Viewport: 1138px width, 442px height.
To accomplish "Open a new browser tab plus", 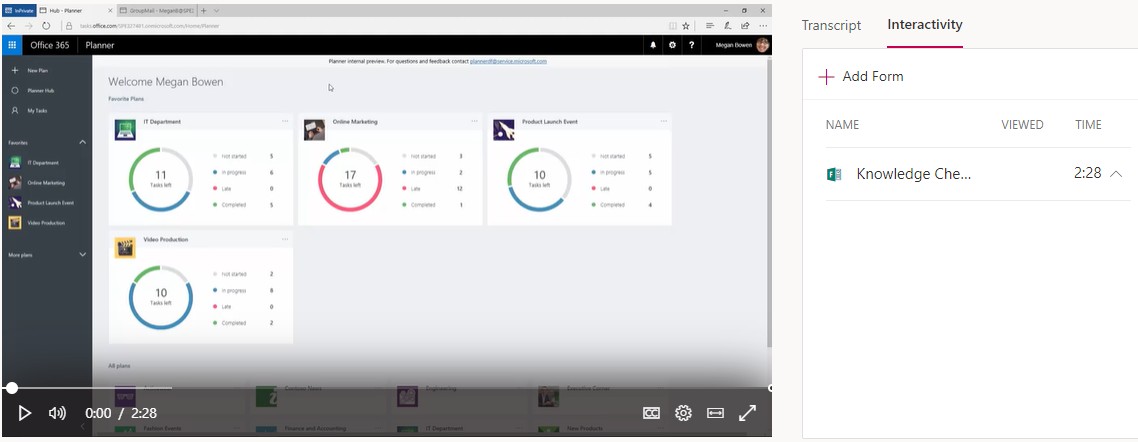I will tap(204, 10).
